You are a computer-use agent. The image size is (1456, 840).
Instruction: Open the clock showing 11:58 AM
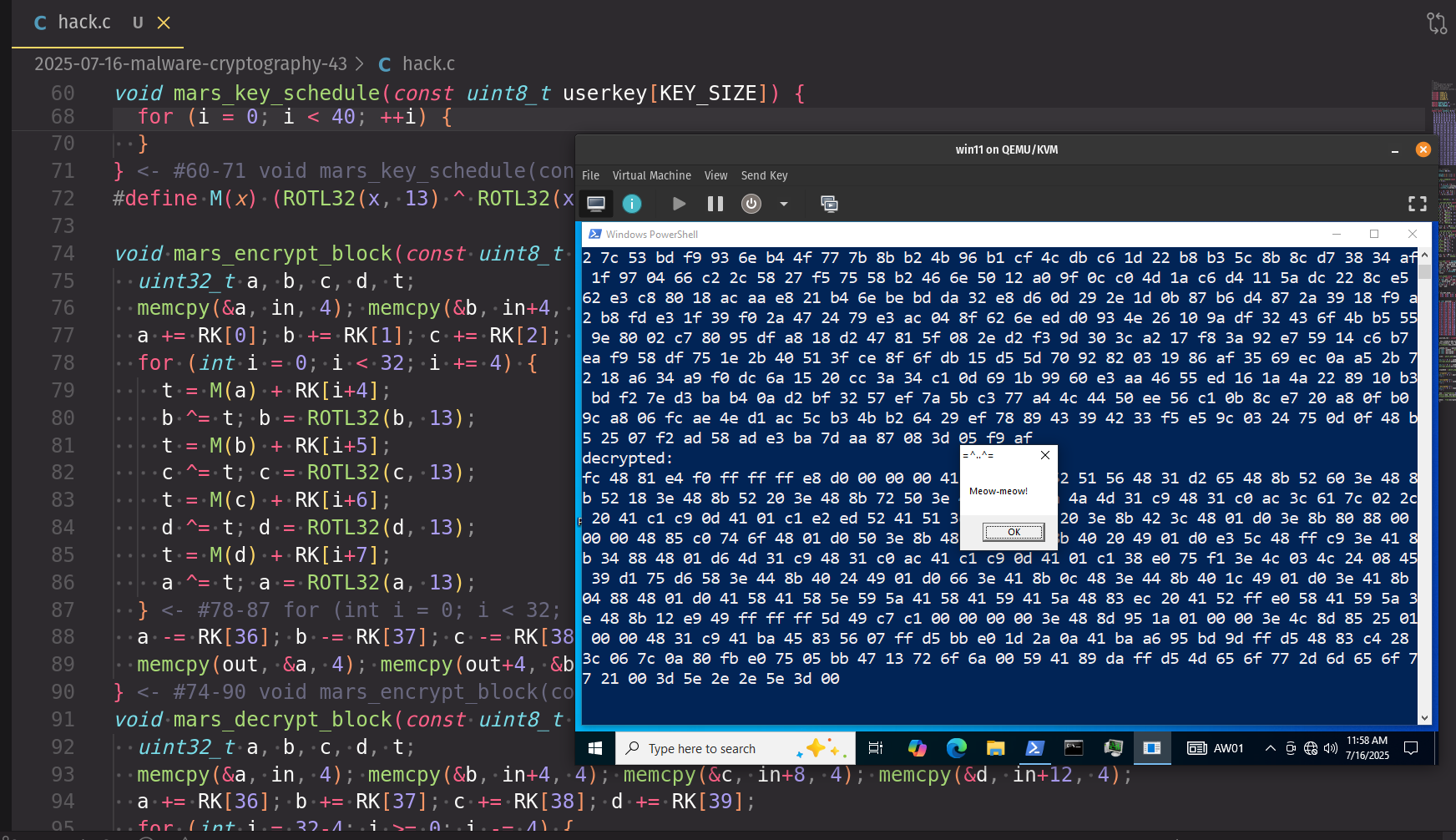[1368, 748]
